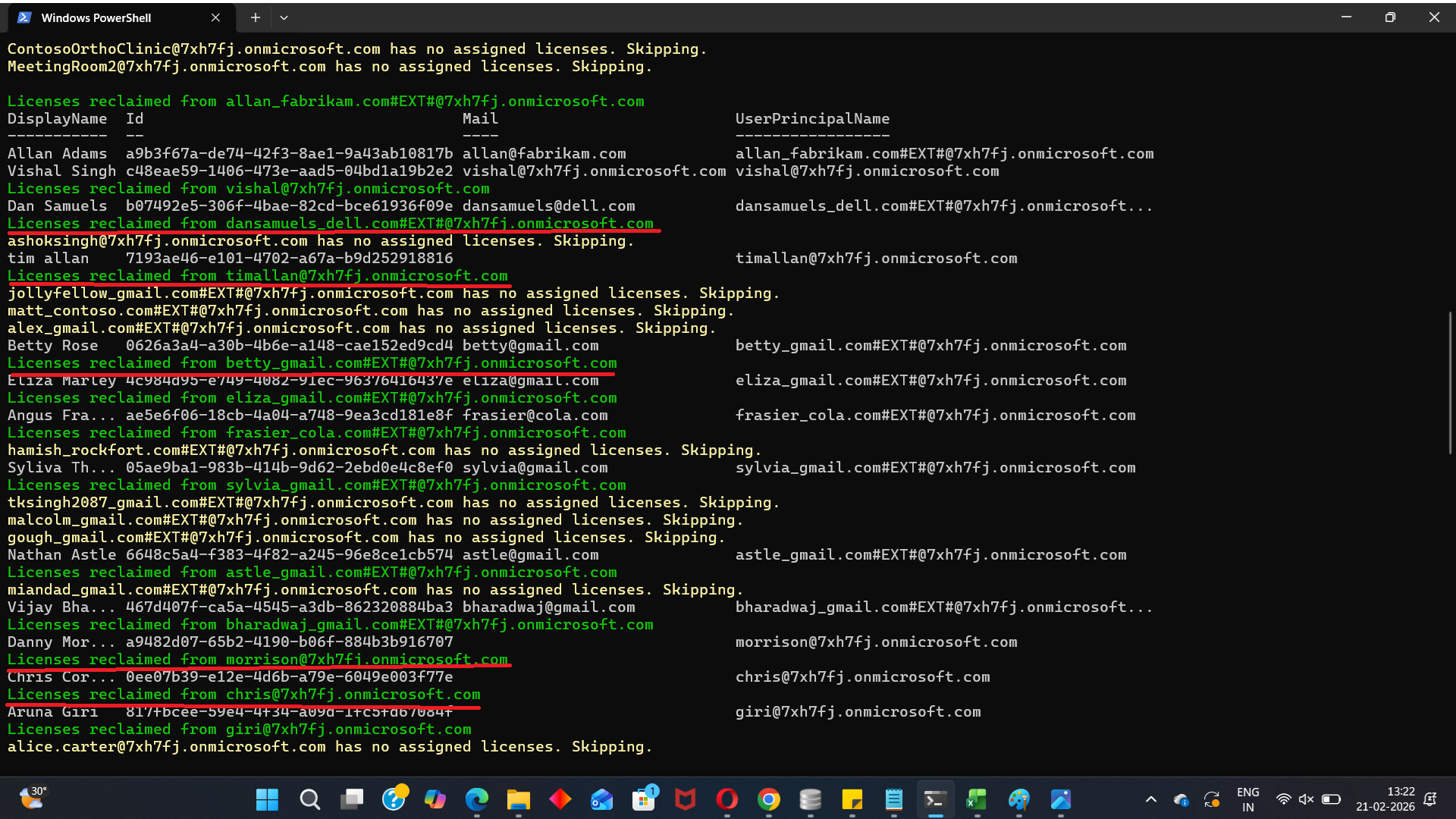Click the terminal's vertical scrollbar thumb

tap(1450, 383)
